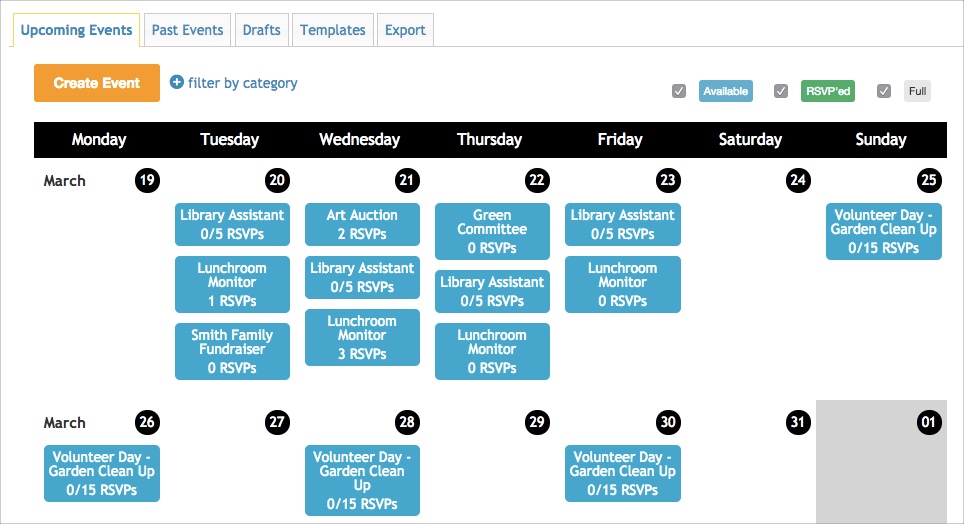The width and height of the screenshot is (964, 524).
Task: Click the green RSVP'ed legend swatch
Action: point(828,92)
